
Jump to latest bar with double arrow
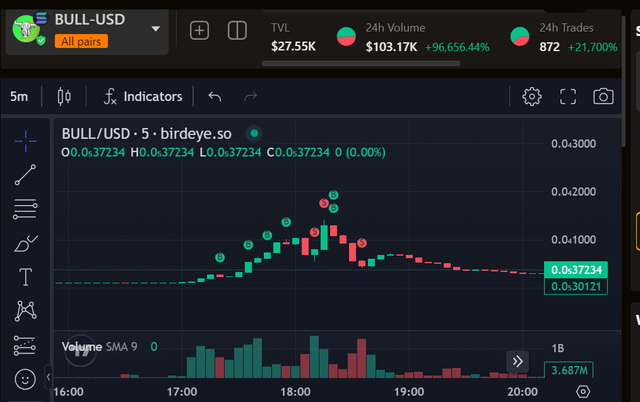pyautogui.click(x=518, y=361)
